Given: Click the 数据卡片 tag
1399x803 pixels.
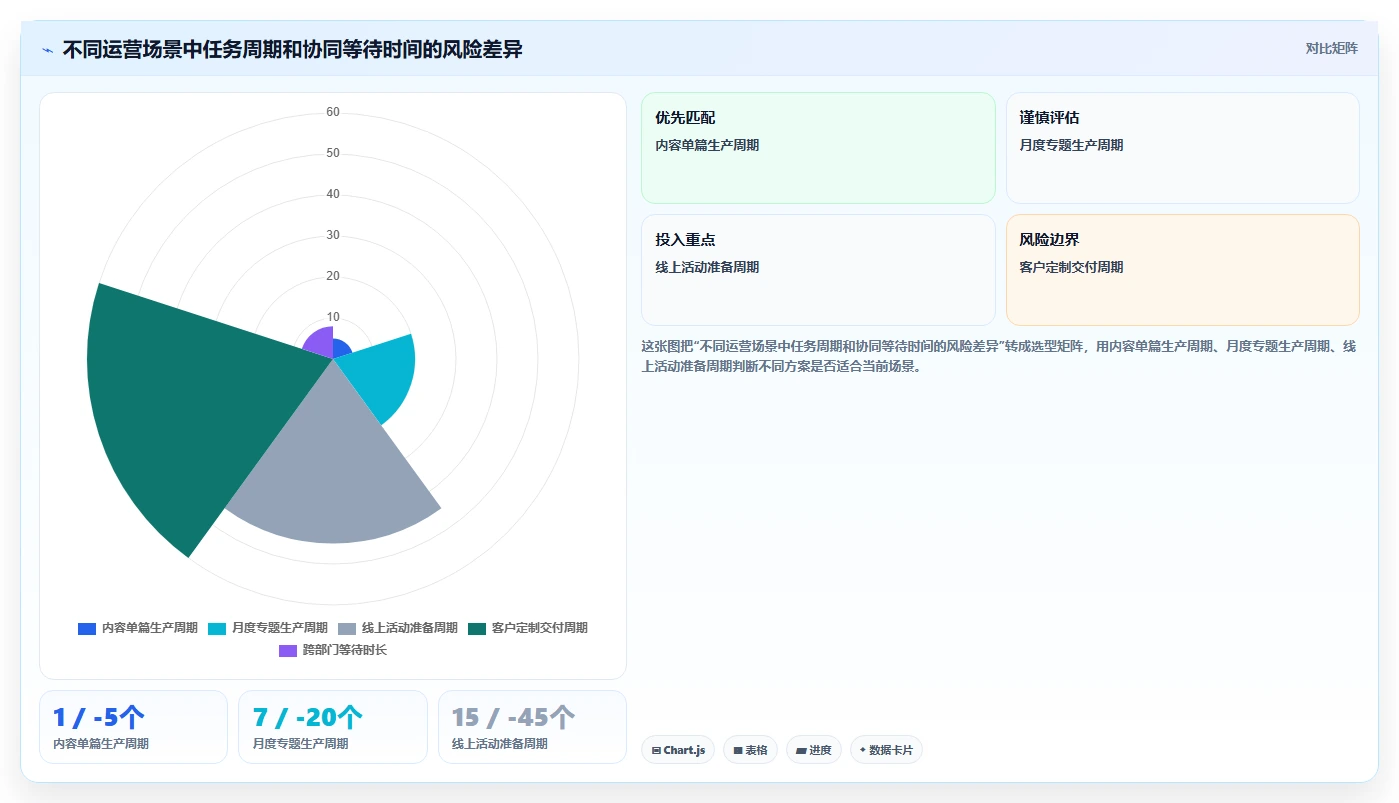Looking at the screenshot, I should coord(886,750).
